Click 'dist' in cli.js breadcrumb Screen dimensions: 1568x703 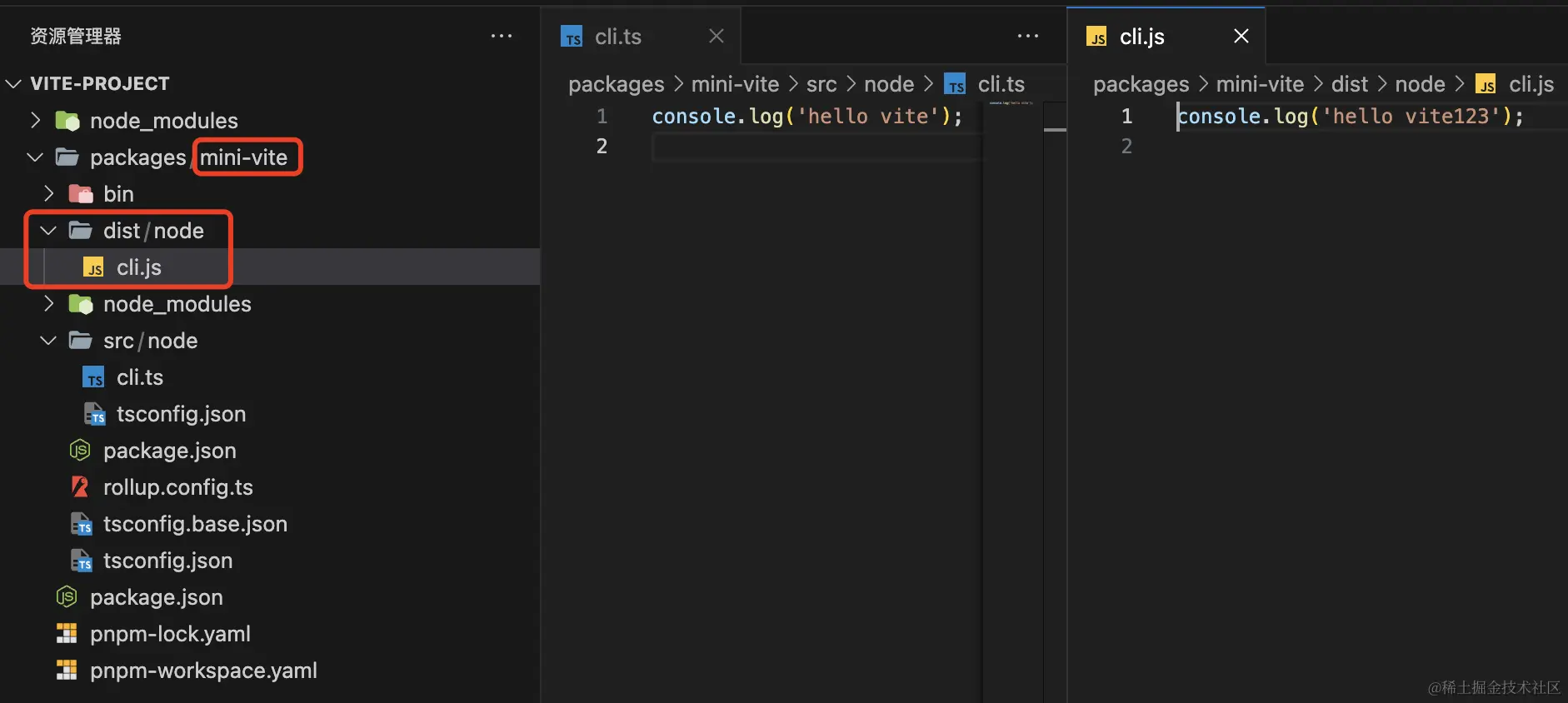click(x=1350, y=84)
